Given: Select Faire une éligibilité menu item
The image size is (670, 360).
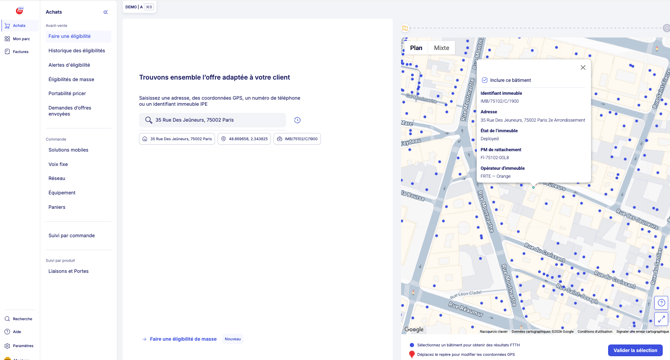Looking at the screenshot, I should [x=78, y=36].
